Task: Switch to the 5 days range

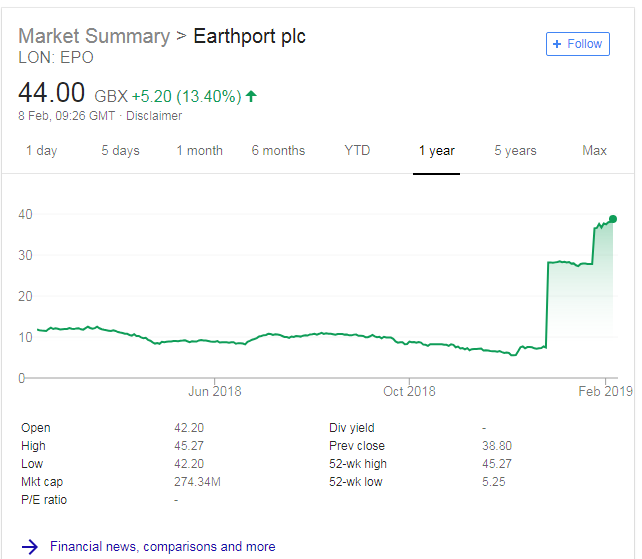Action: pos(120,151)
